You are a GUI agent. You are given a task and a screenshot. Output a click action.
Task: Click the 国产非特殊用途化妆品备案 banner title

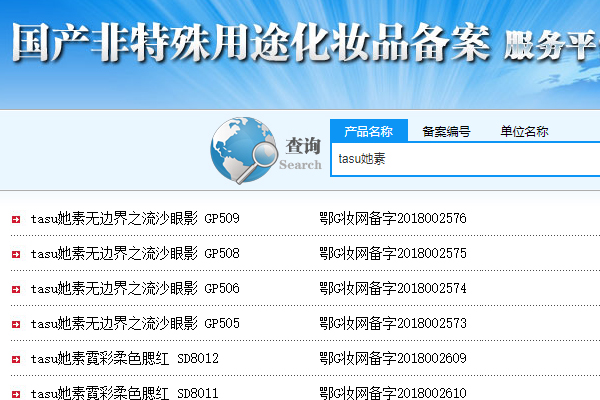tap(251, 42)
